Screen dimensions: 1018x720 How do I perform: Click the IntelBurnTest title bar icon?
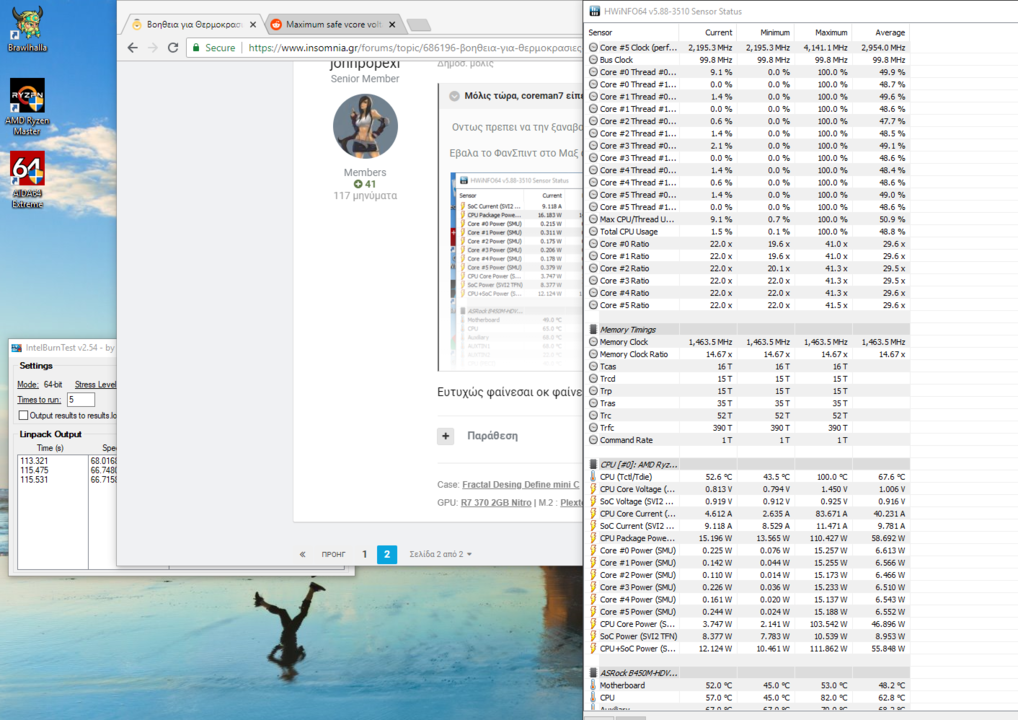click(17, 348)
